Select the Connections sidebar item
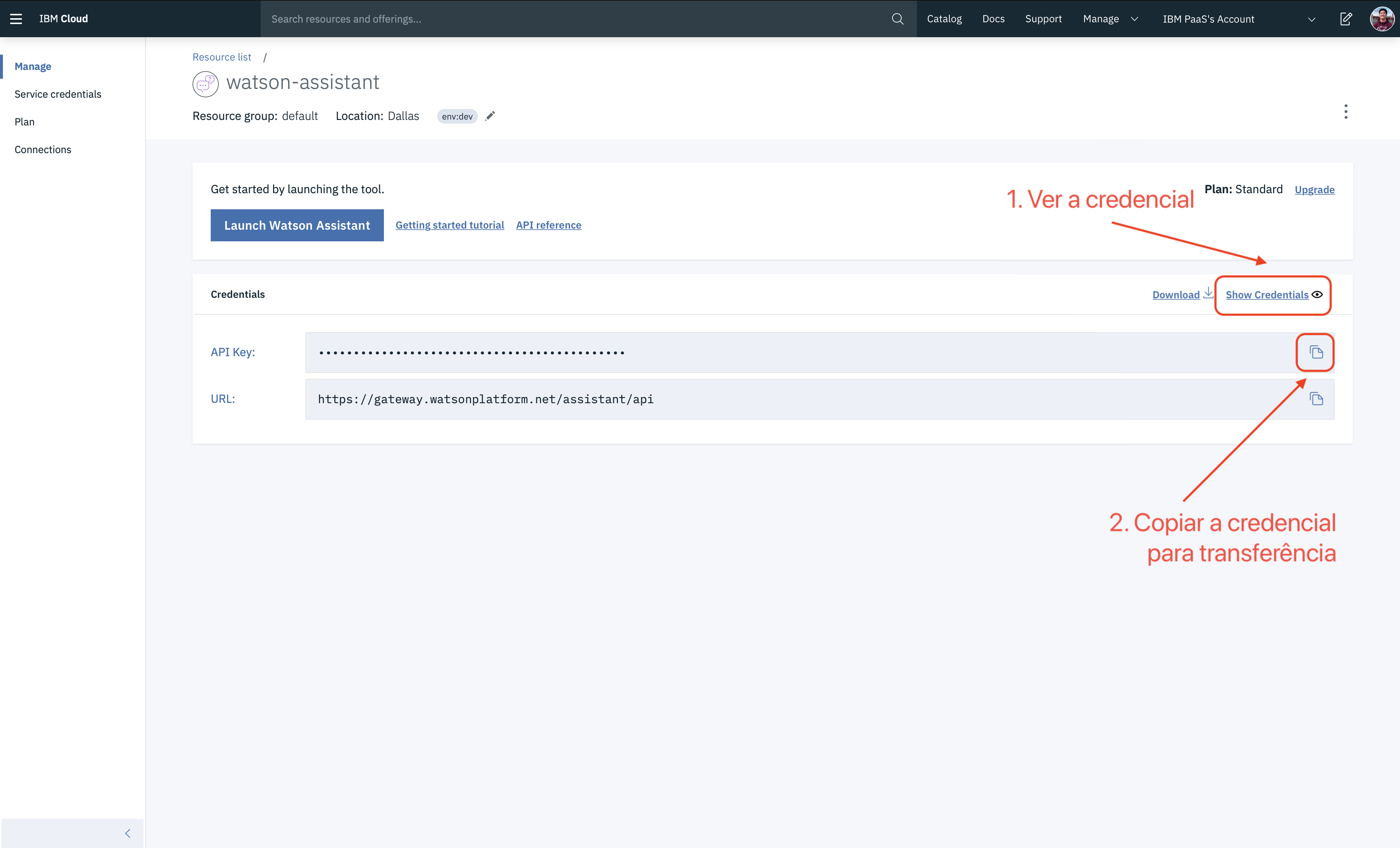This screenshot has width=1400, height=848. point(43,149)
